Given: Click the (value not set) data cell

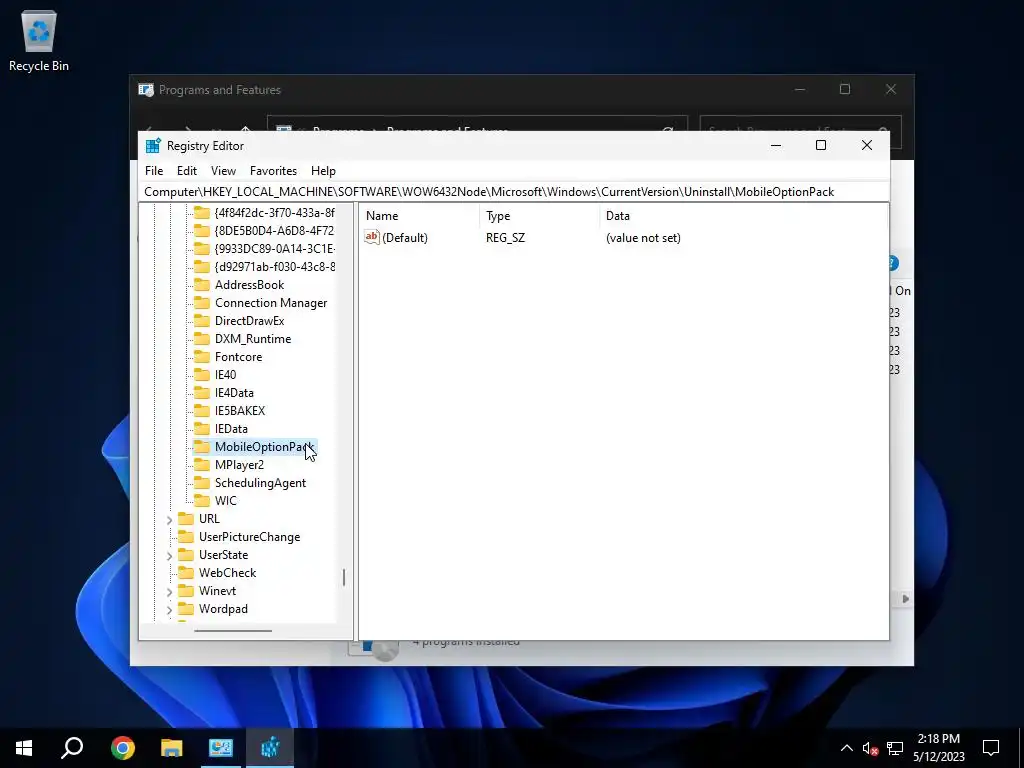Looking at the screenshot, I should coord(643,238).
